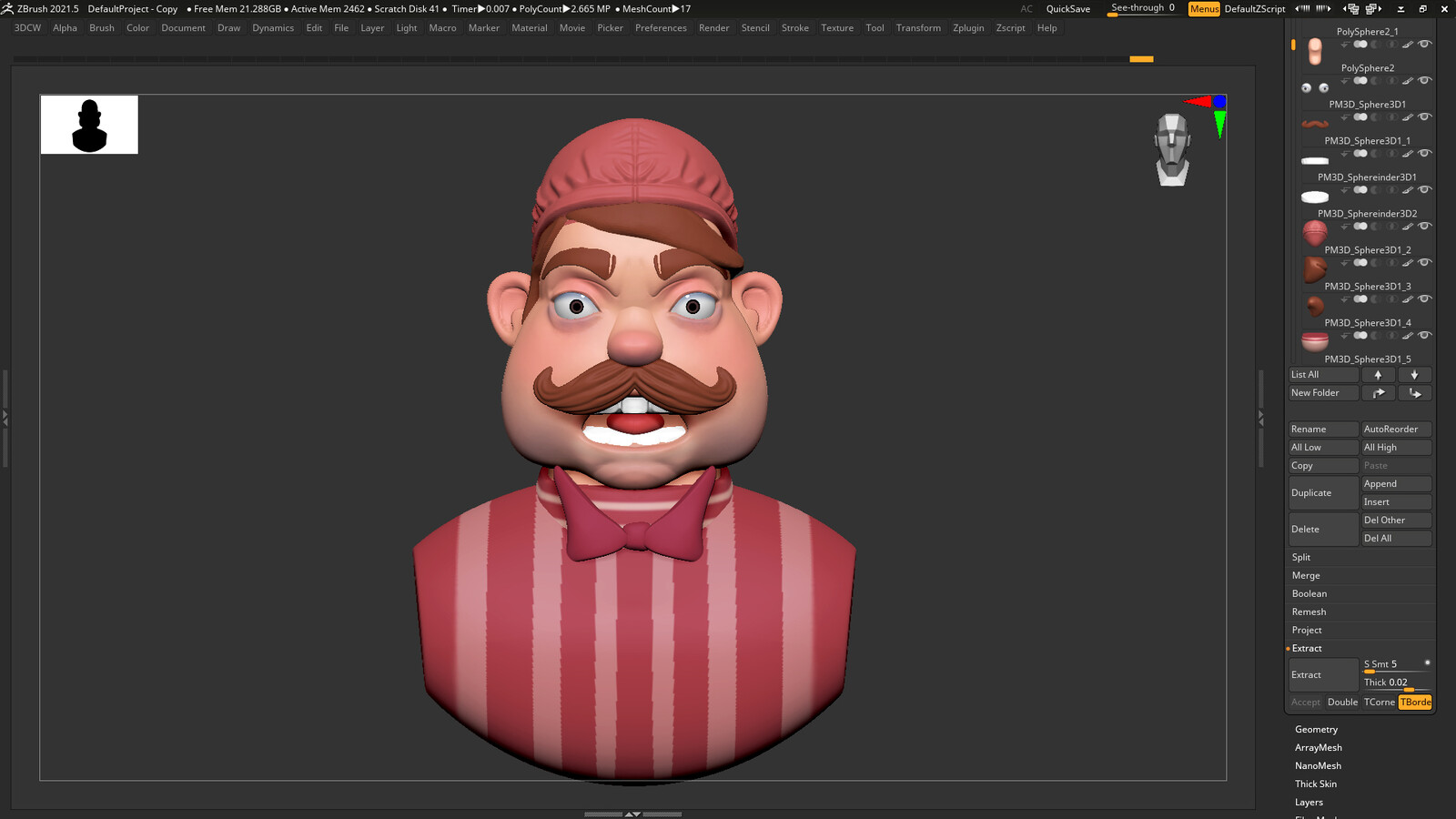This screenshot has width=1456, height=819.
Task: Adjust the Thick 0.02 slider
Action: click(x=1396, y=682)
